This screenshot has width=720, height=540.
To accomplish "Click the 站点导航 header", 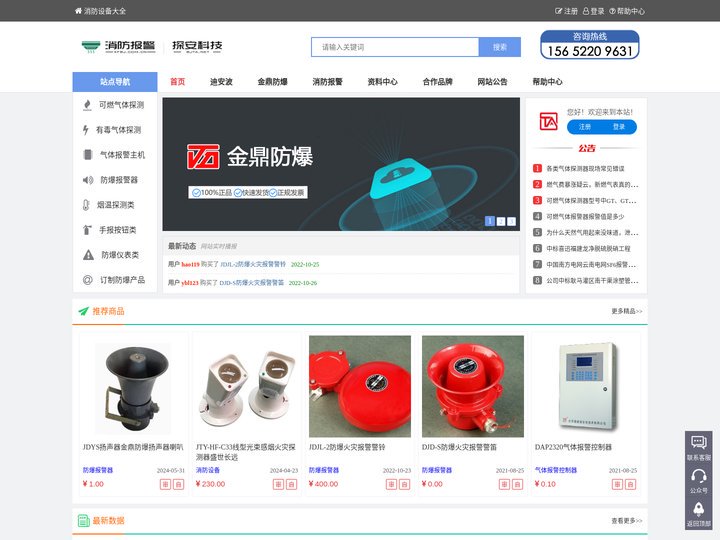I will pos(115,82).
